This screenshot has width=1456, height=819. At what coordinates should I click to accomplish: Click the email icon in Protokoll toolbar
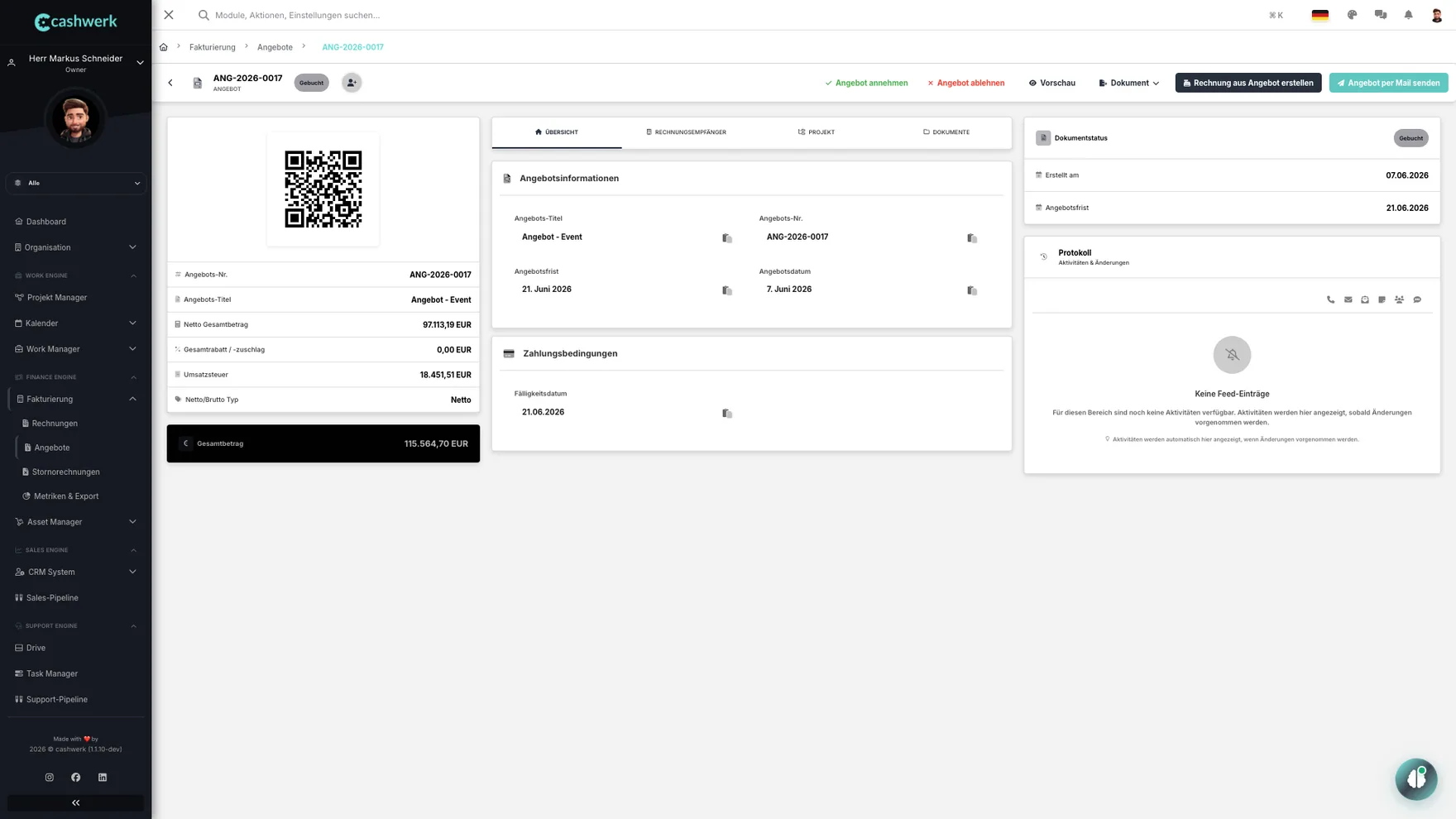[x=1348, y=299]
